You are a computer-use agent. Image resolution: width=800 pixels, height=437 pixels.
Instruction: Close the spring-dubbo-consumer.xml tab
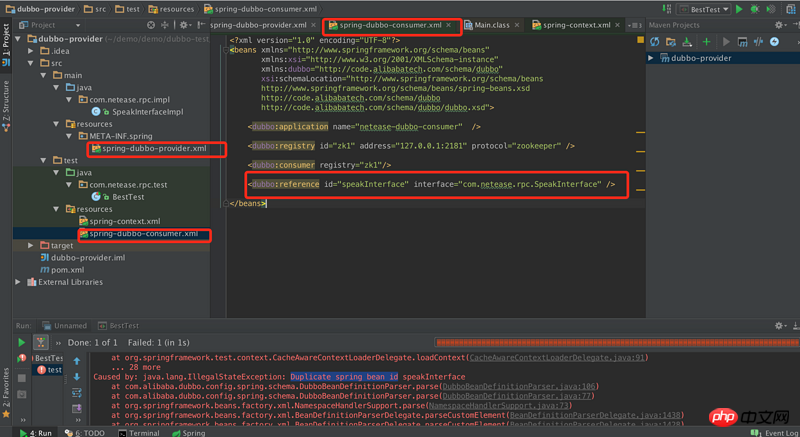tap(448, 25)
